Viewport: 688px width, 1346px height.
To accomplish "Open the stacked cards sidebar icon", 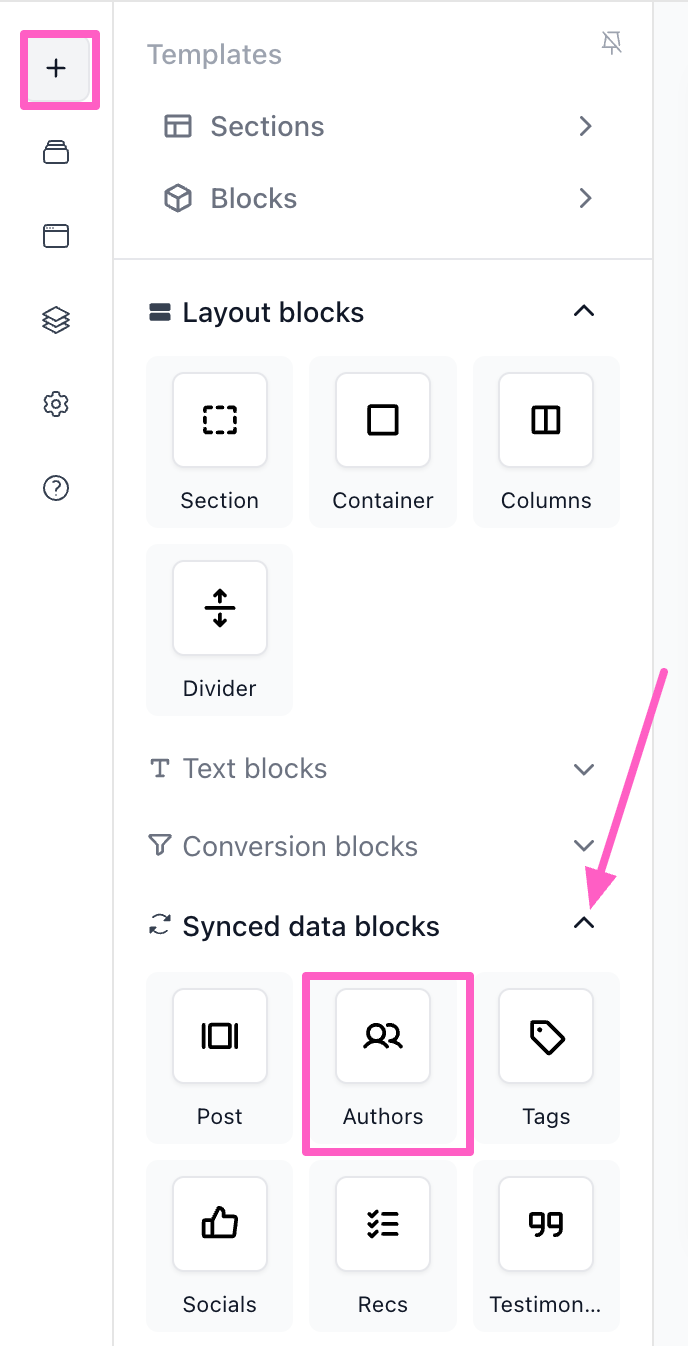I will [x=56, y=152].
